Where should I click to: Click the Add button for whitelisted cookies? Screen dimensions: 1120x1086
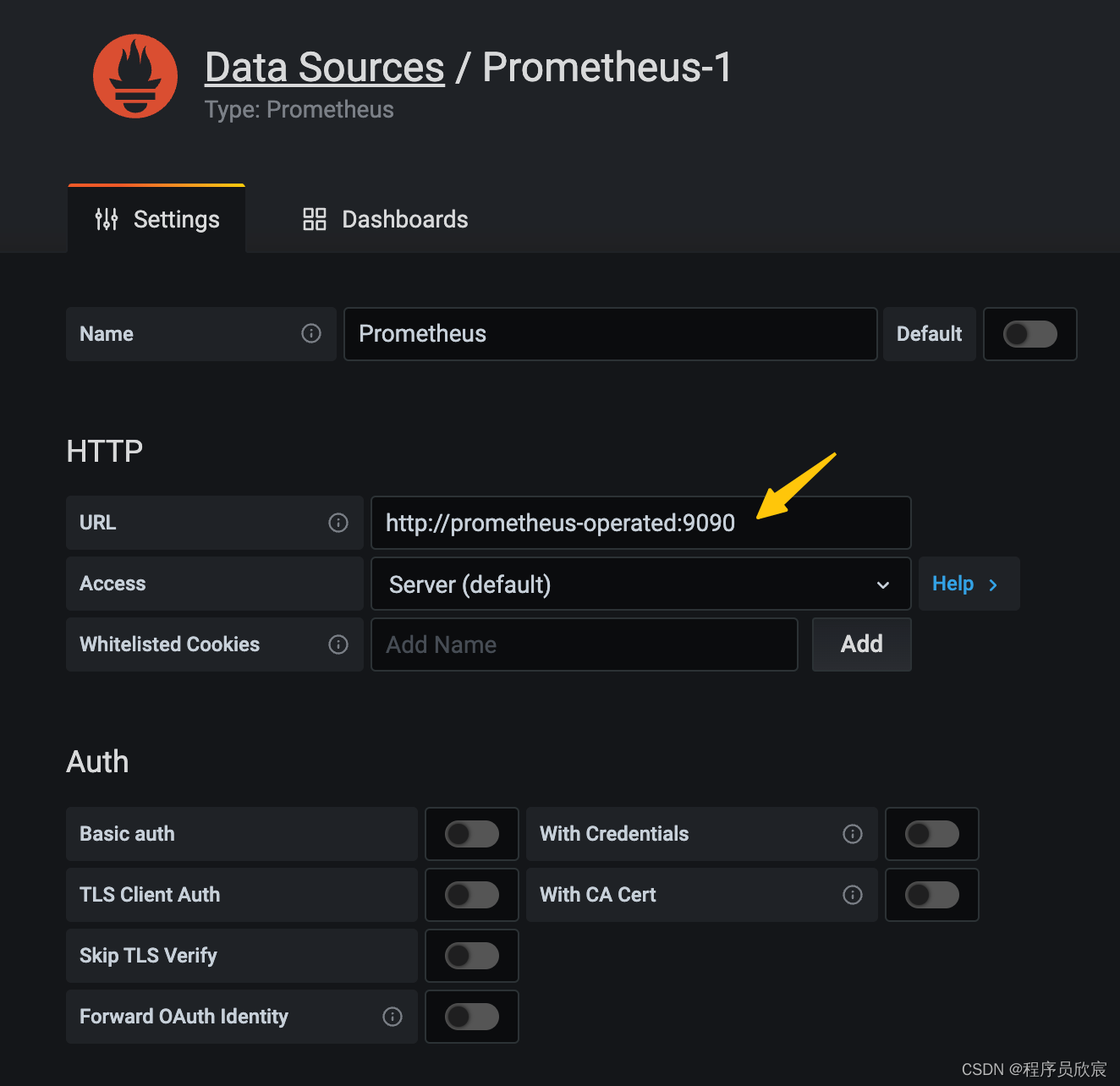click(862, 644)
